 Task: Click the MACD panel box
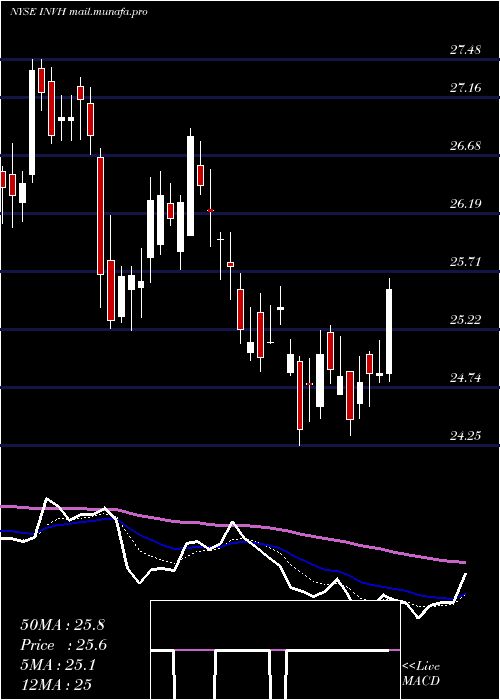pyautogui.click(x=275, y=650)
